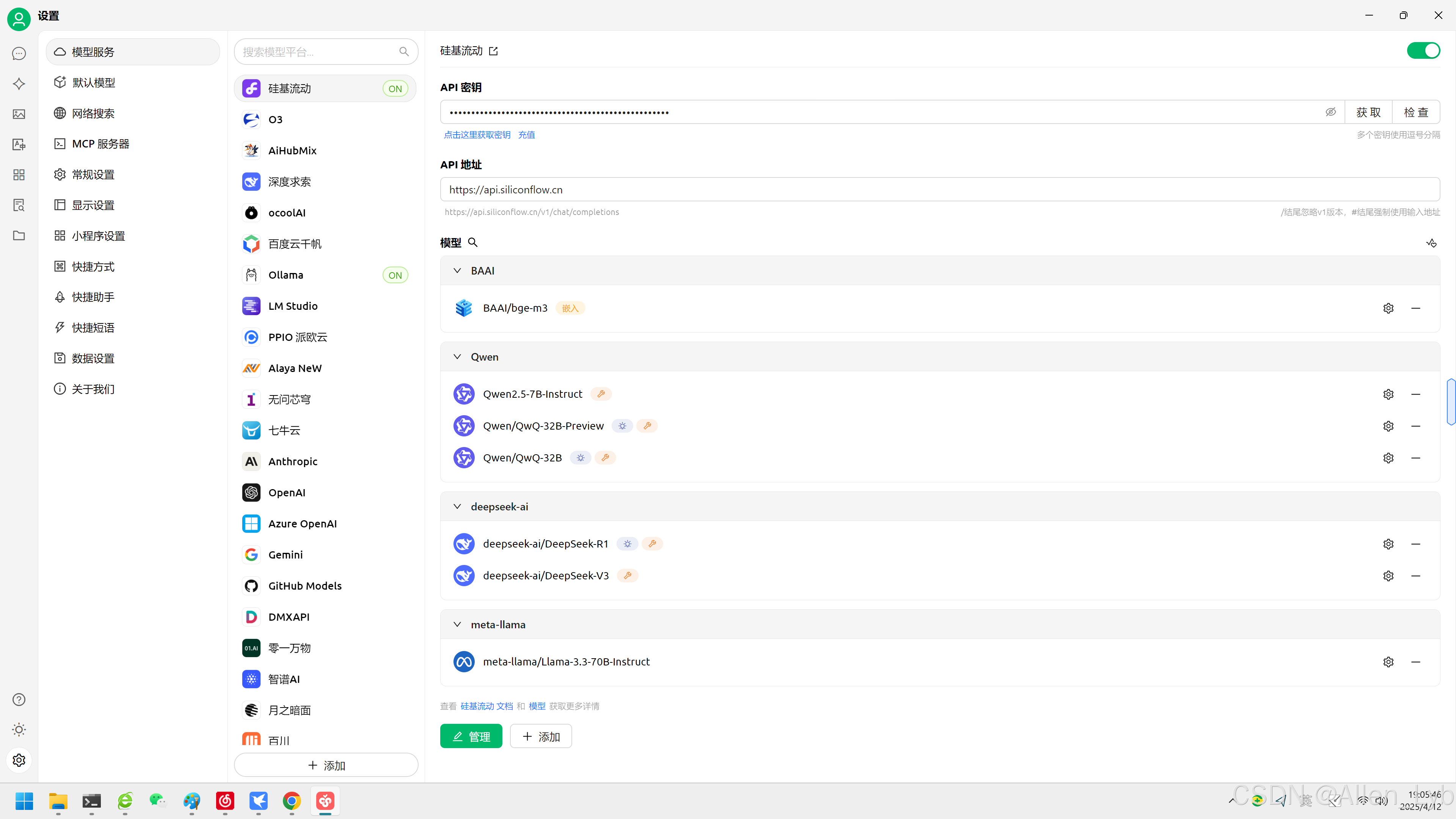Image resolution: width=1456 pixels, height=819 pixels.
Task: Open the translation sidebar icon
Action: click(19, 145)
